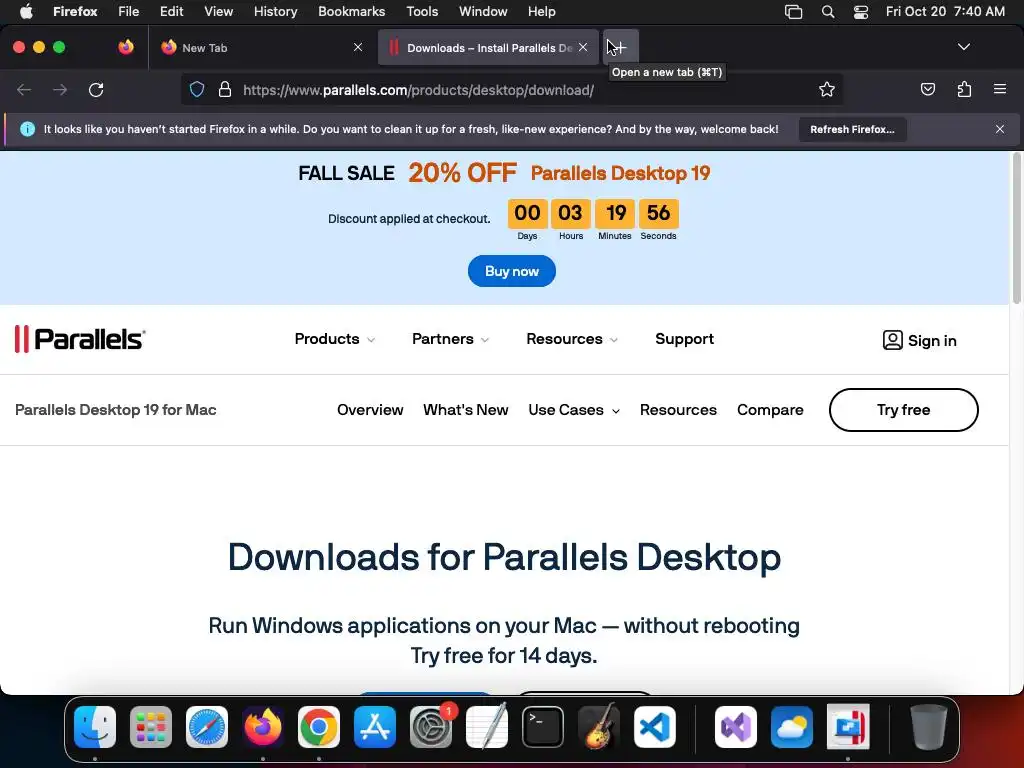Close the New Tab tab
Image resolution: width=1024 pixels, height=768 pixels.
358,47
